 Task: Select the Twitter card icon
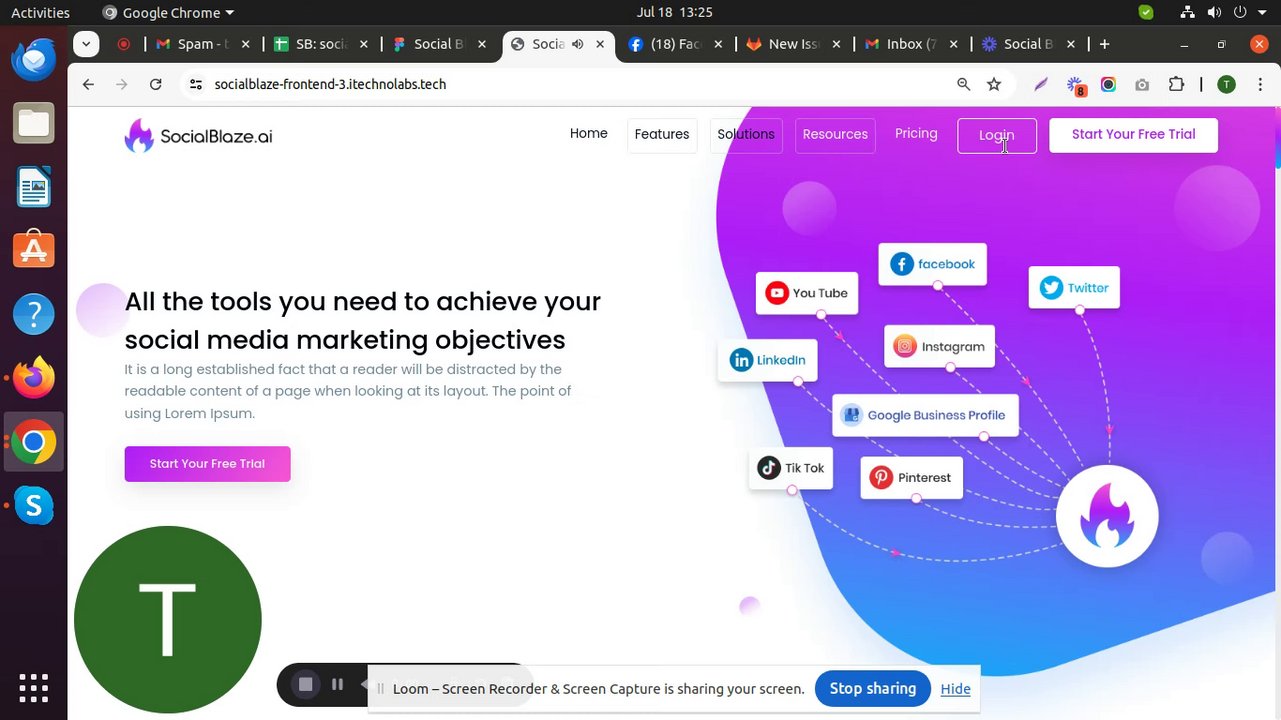[1051, 288]
